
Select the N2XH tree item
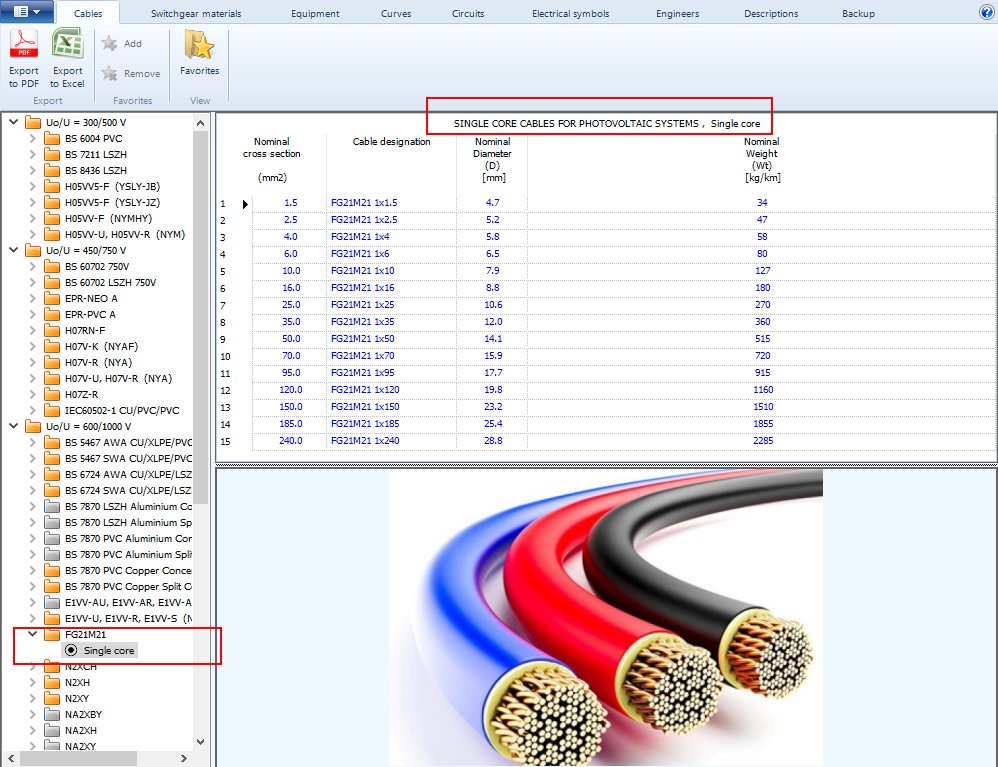tap(78, 682)
